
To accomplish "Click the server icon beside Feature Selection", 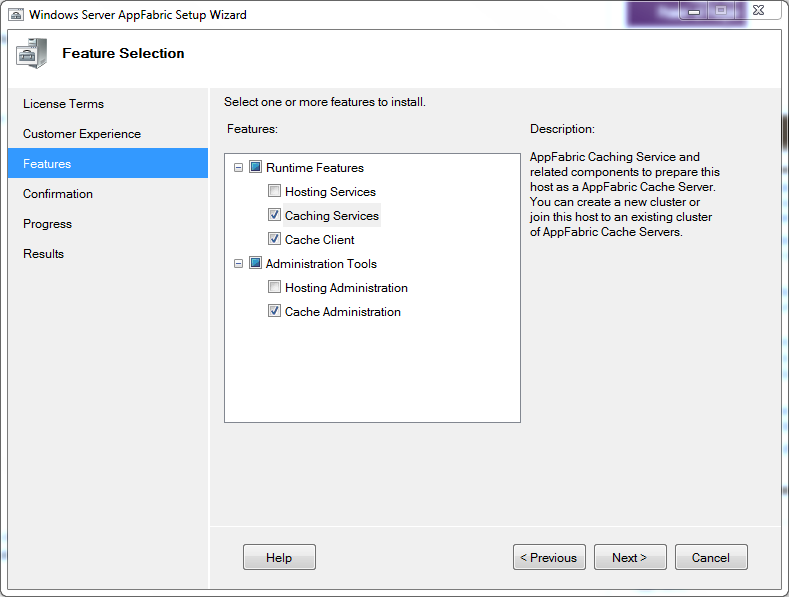I will point(31,53).
